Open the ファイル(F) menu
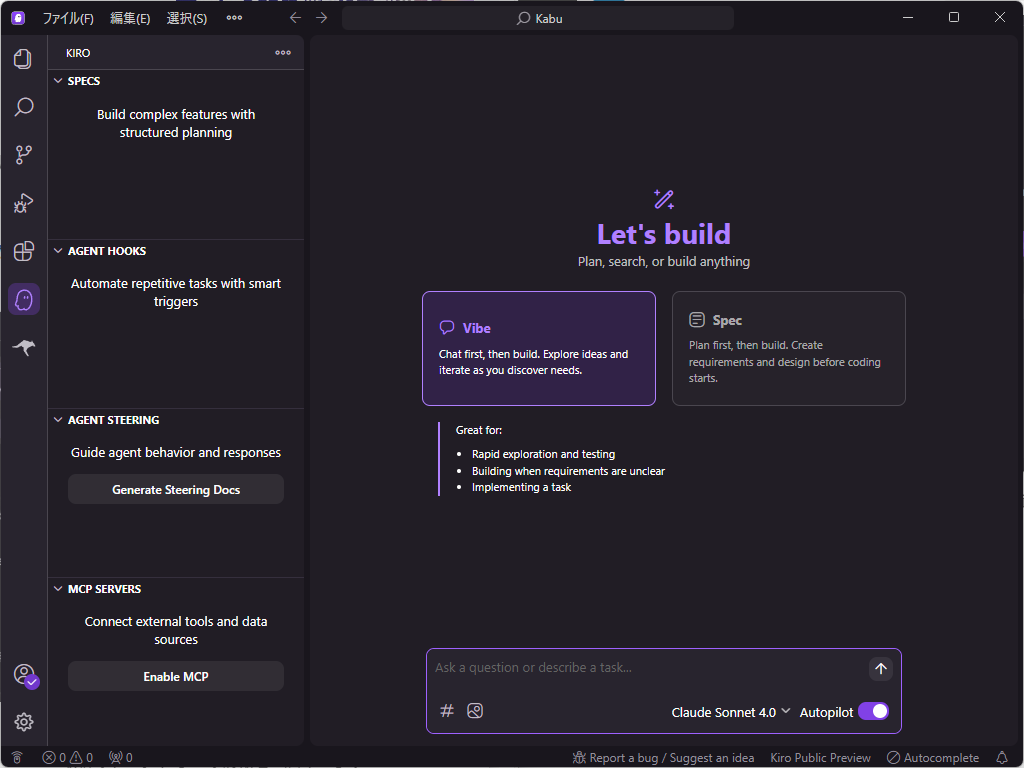The width and height of the screenshot is (1024, 768). point(68,18)
